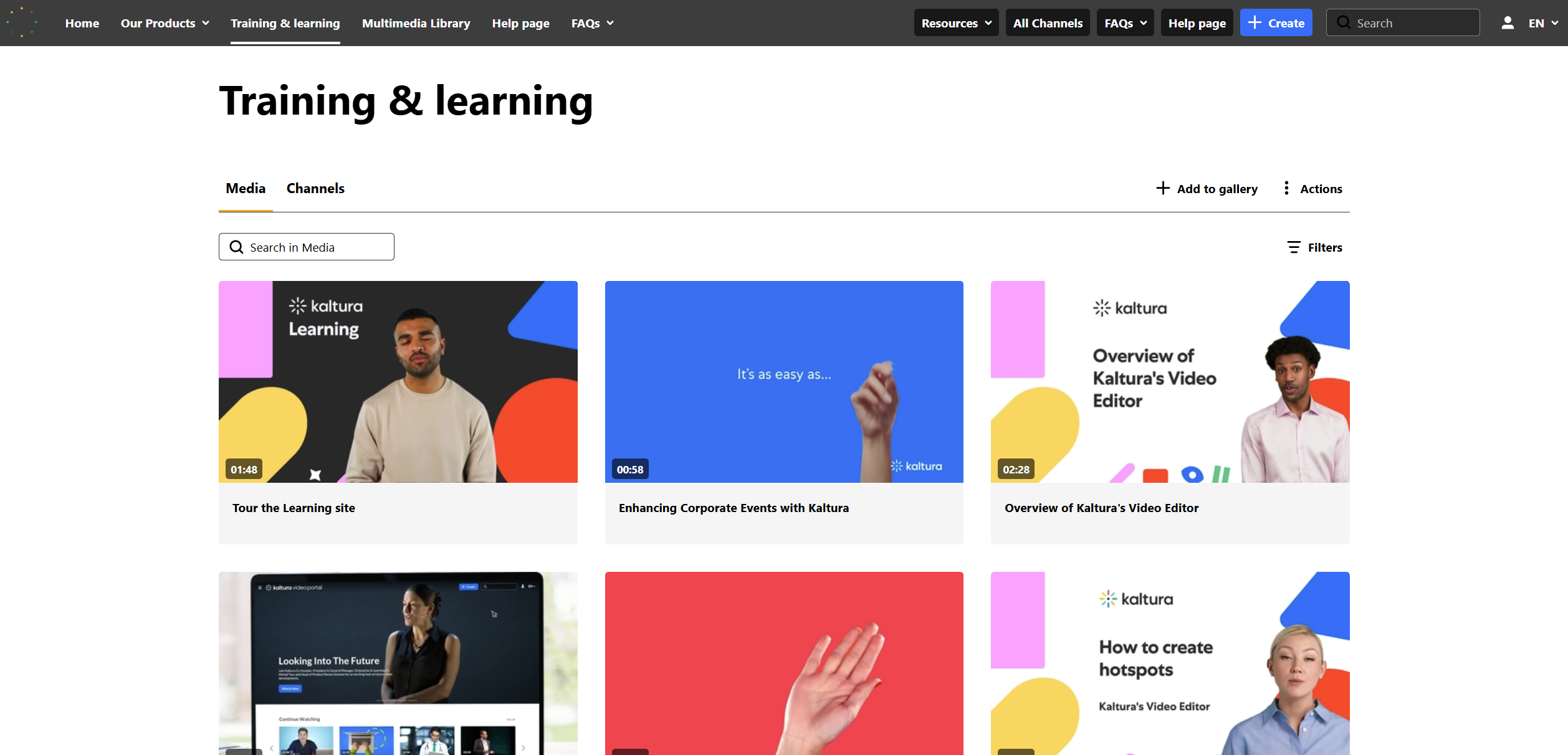Click the All Channels button
1568x755 pixels.
coord(1048,23)
